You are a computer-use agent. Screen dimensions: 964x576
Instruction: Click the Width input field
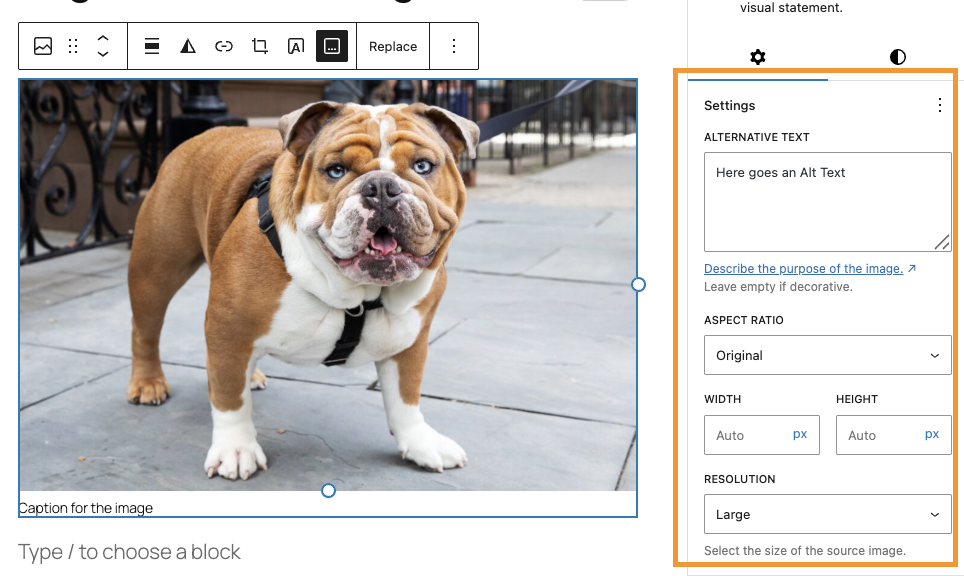click(750, 435)
